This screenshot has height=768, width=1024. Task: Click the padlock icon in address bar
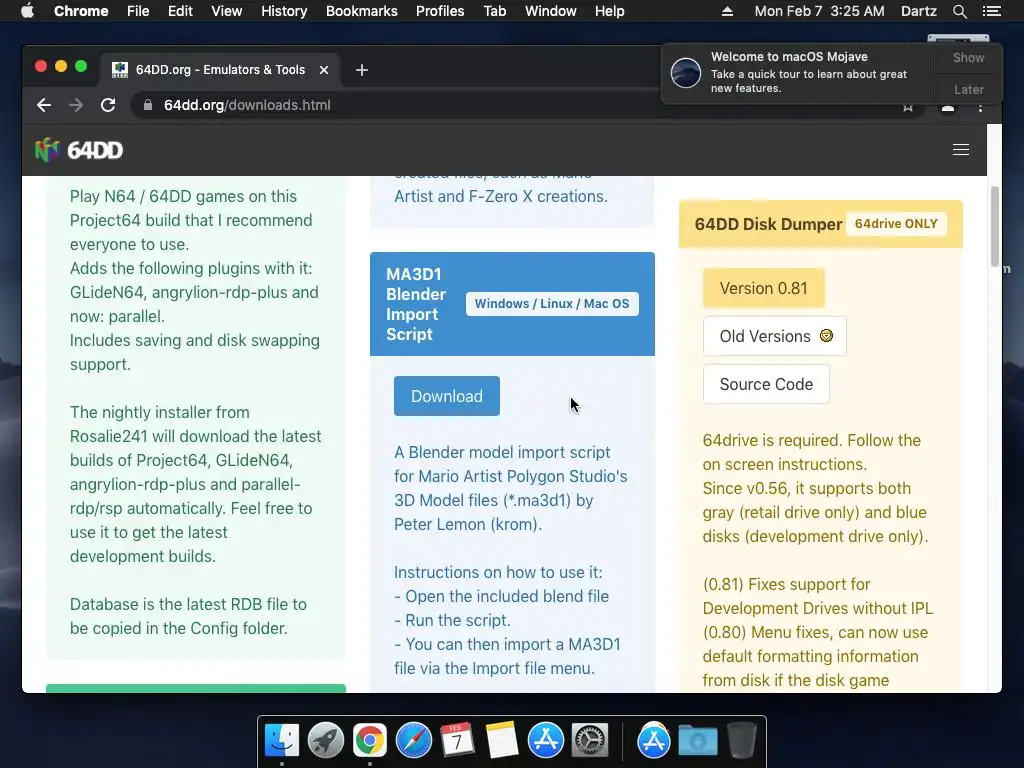point(148,105)
